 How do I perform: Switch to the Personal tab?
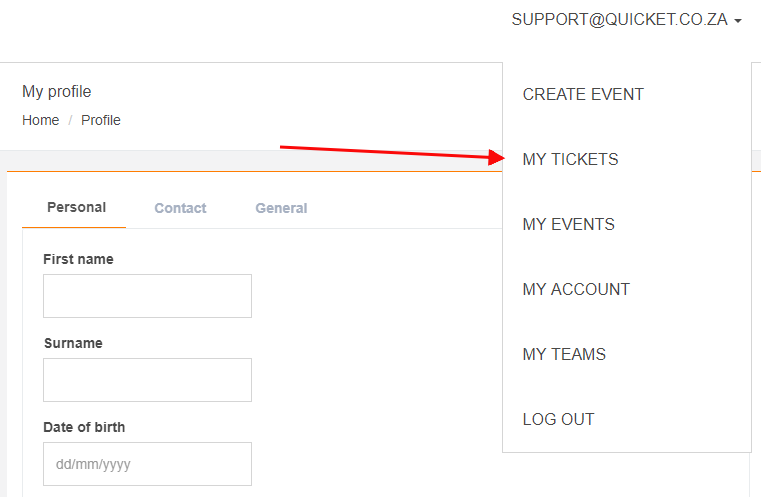76,207
